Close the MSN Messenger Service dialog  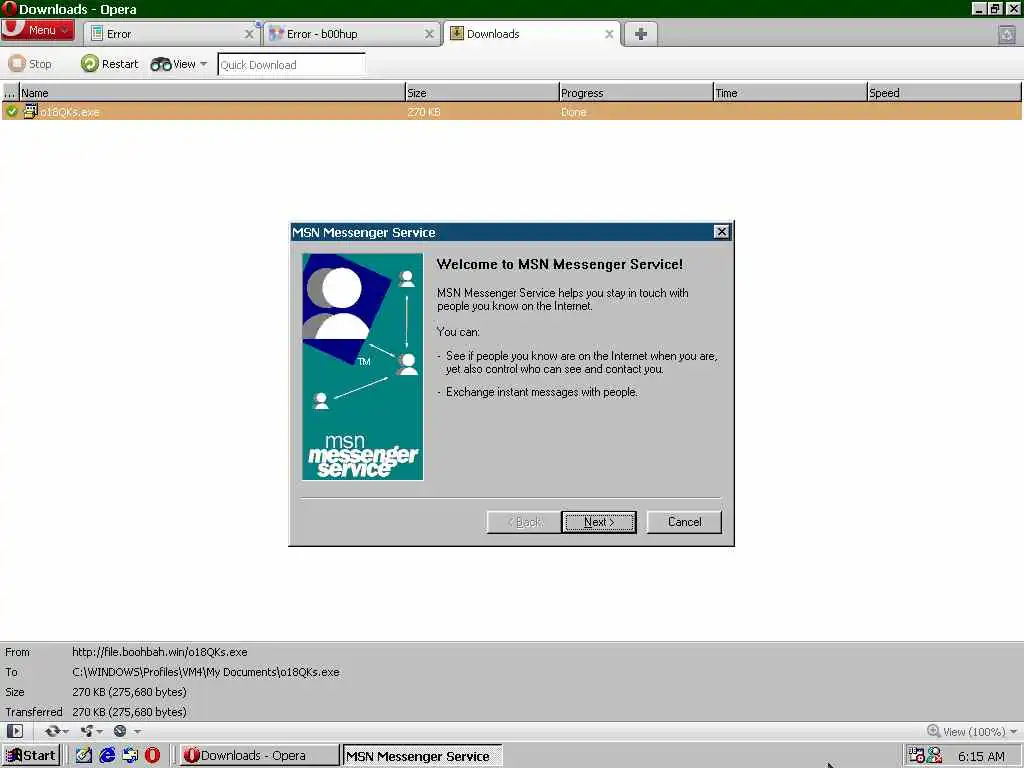tap(721, 232)
